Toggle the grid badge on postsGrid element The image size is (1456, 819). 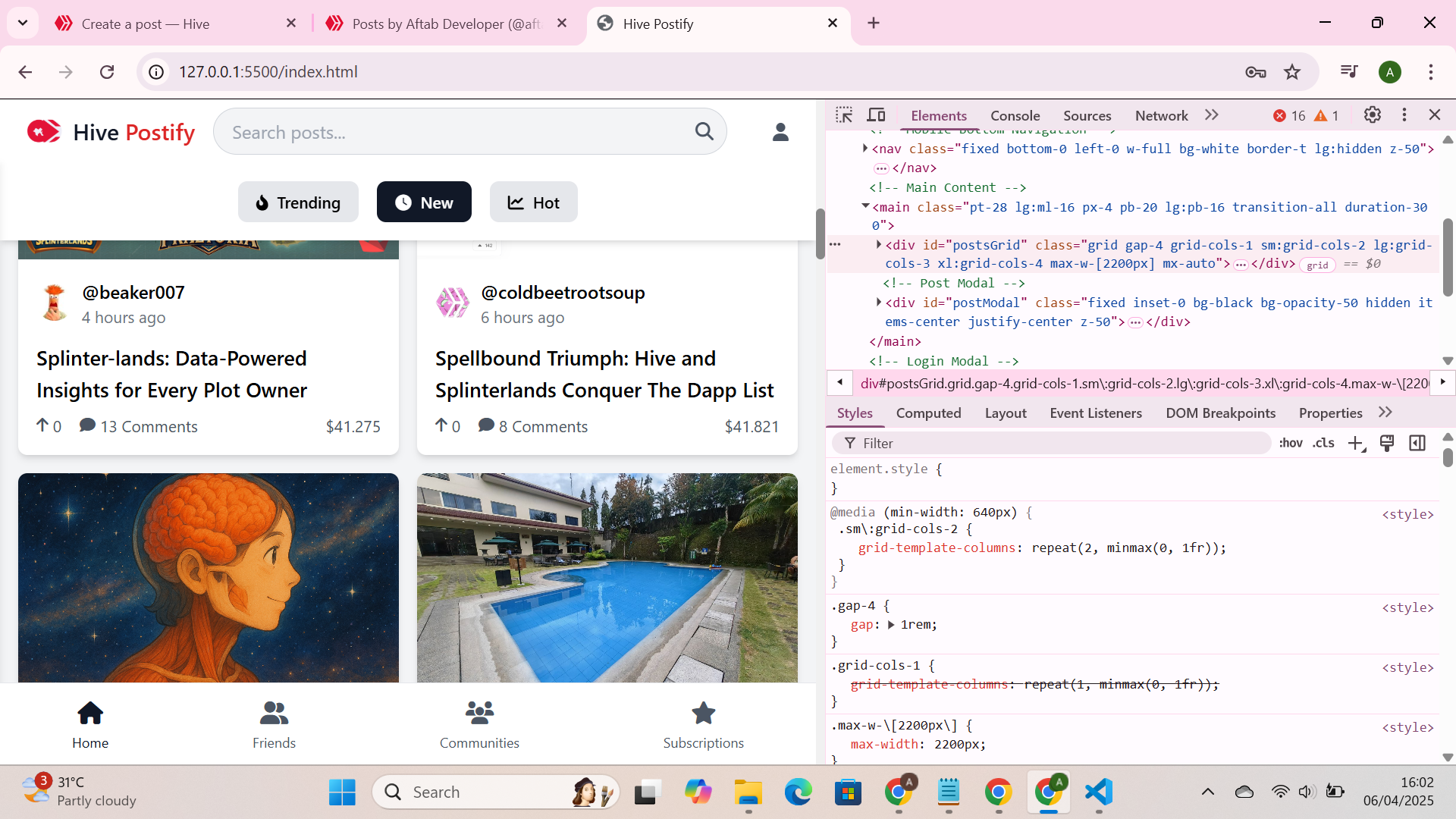(x=1317, y=265)
